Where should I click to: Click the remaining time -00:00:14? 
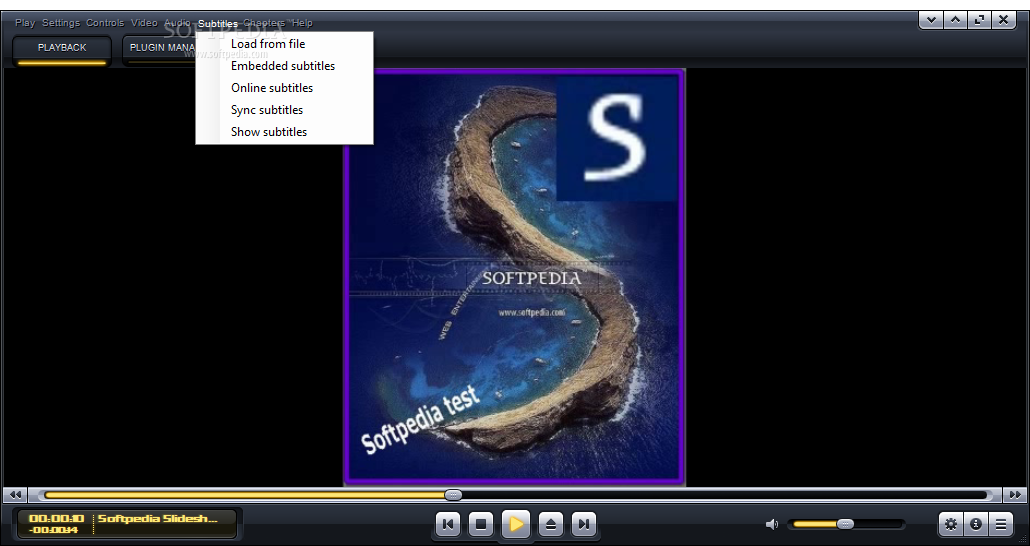coord(53,530)
